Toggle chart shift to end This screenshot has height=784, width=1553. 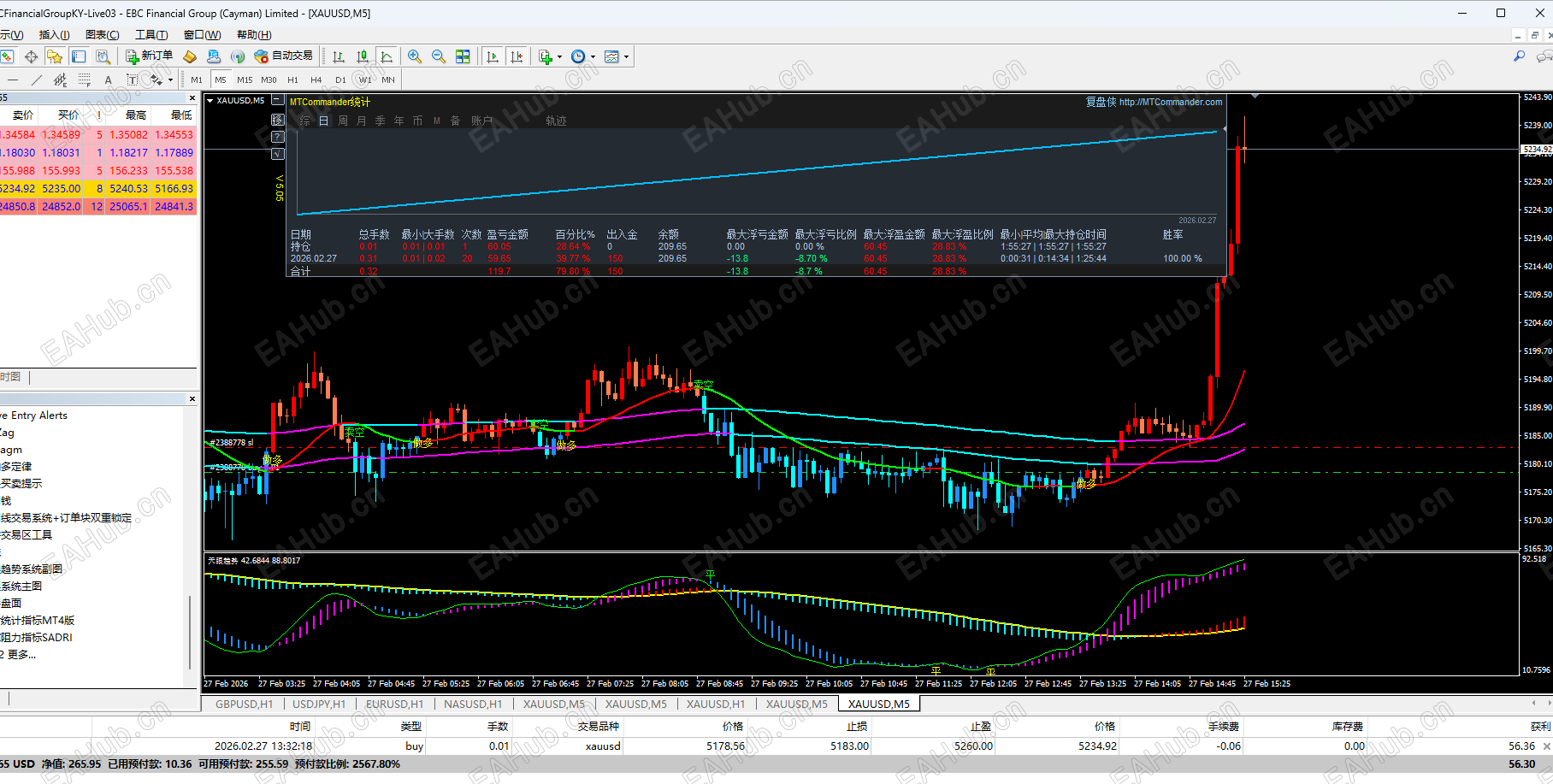click(517, 56)
